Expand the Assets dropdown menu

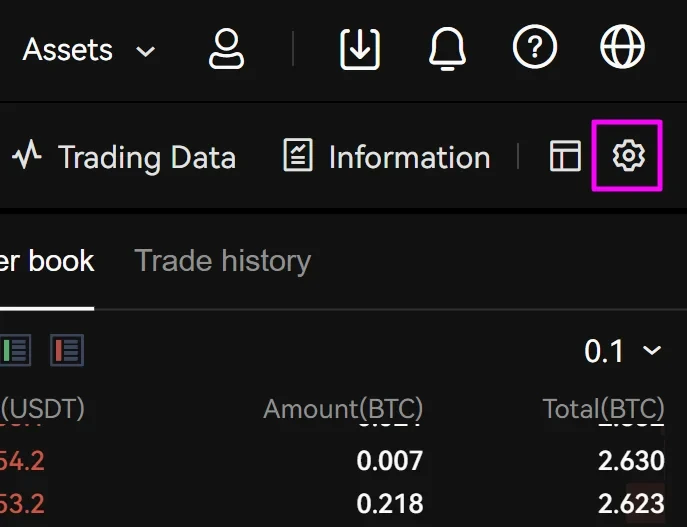pos(88,49)
